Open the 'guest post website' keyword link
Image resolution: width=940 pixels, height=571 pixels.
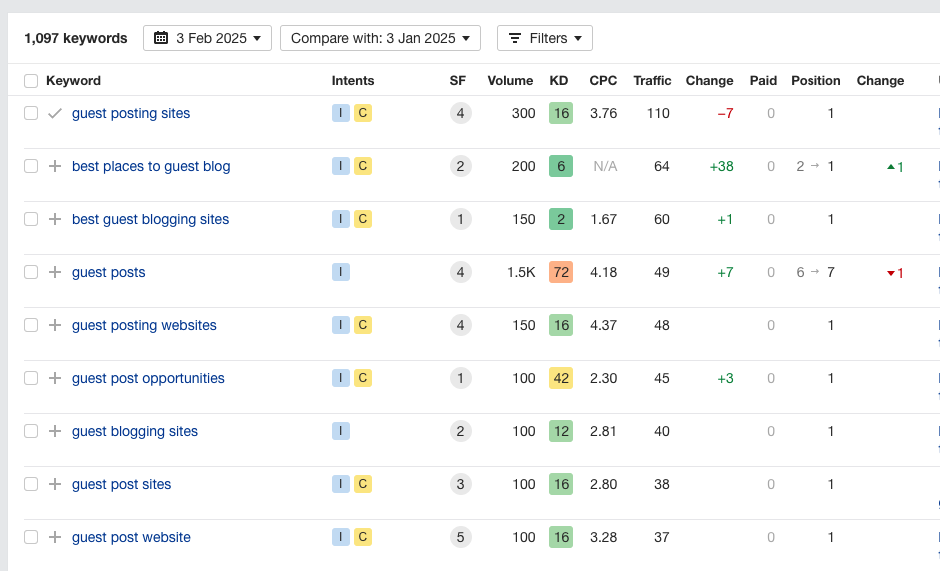tap(131, 537)
